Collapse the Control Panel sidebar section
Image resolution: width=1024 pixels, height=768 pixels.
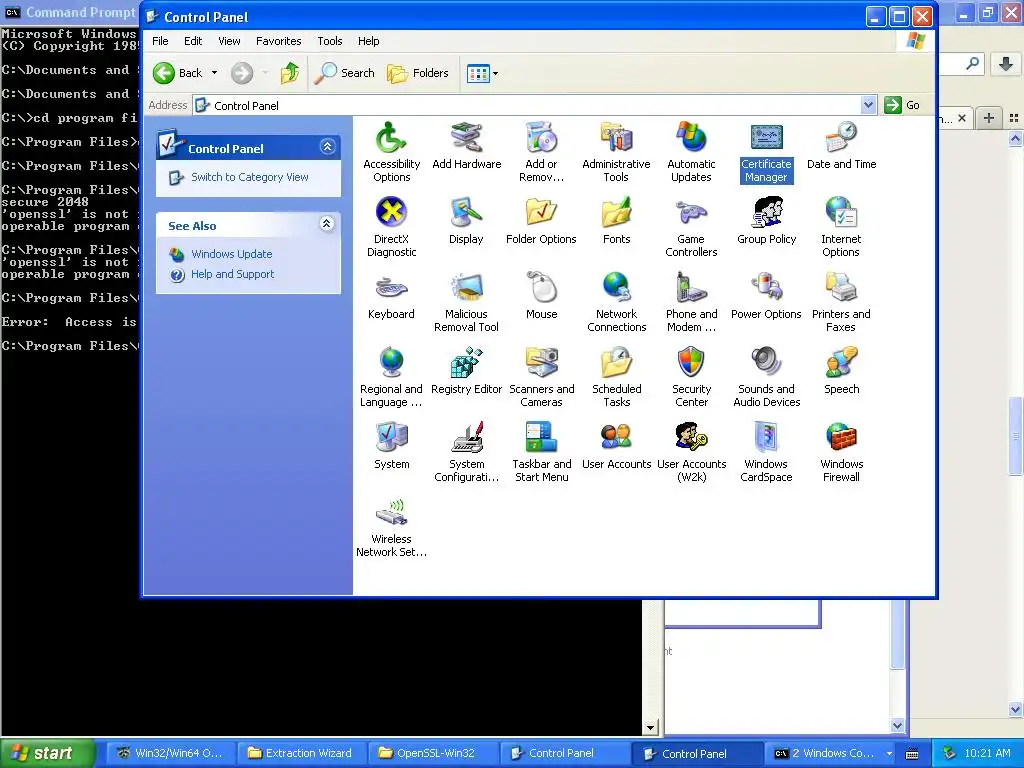(x=327, y=147)
